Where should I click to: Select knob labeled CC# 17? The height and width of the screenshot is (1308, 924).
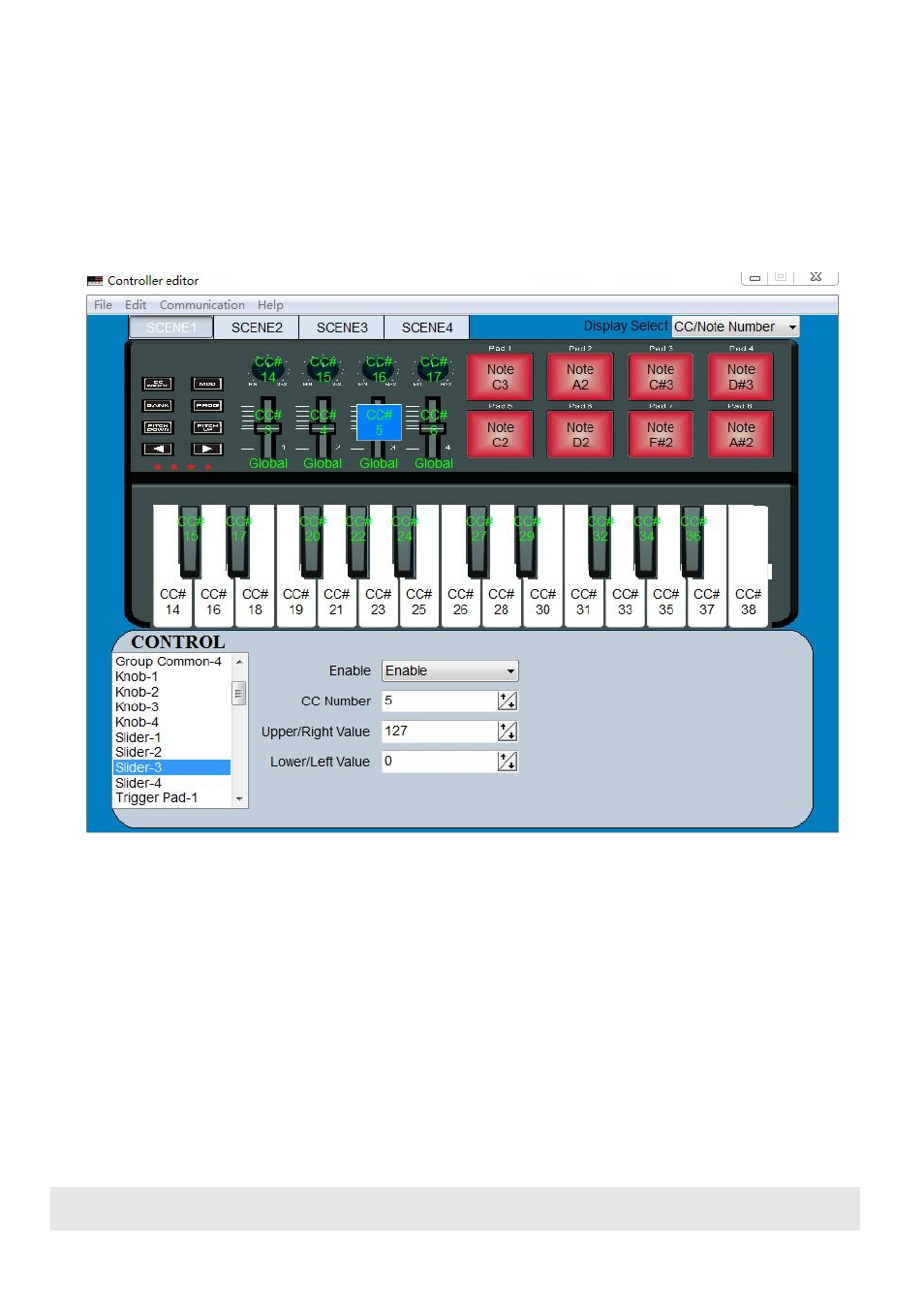(x=434, y=370)
